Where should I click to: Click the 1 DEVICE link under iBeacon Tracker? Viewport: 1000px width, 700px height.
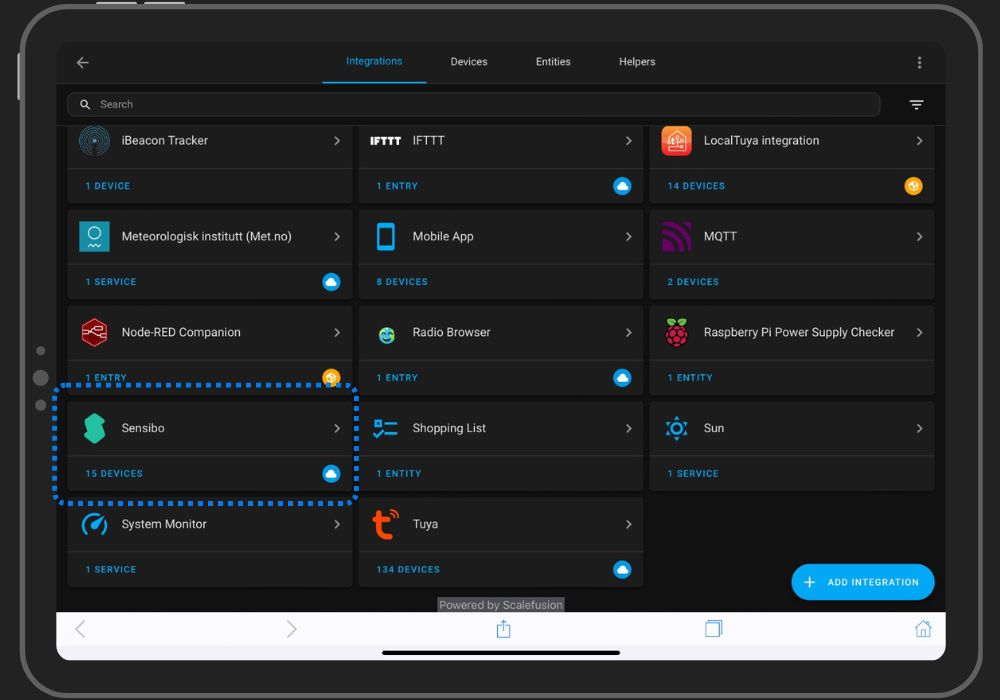(x=110, y=185)
